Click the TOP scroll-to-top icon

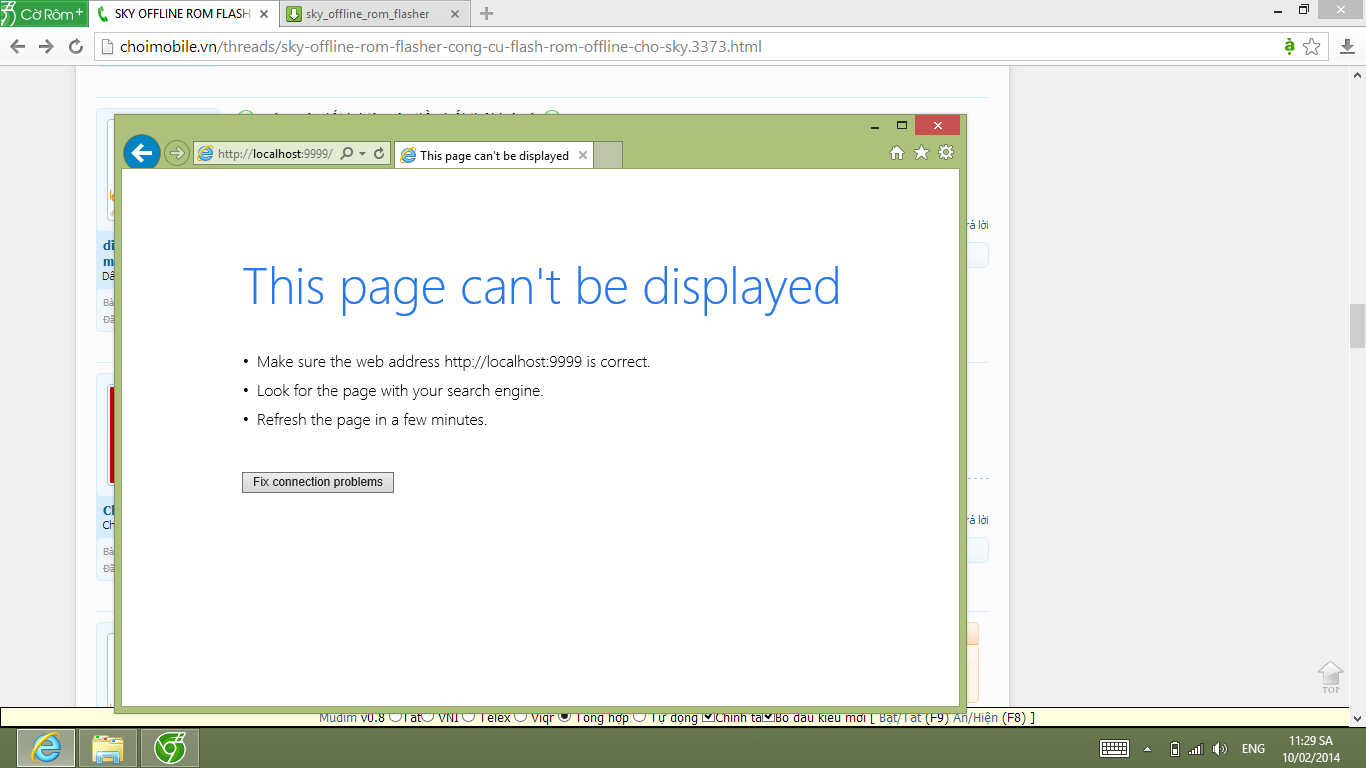coord(1330,676)
